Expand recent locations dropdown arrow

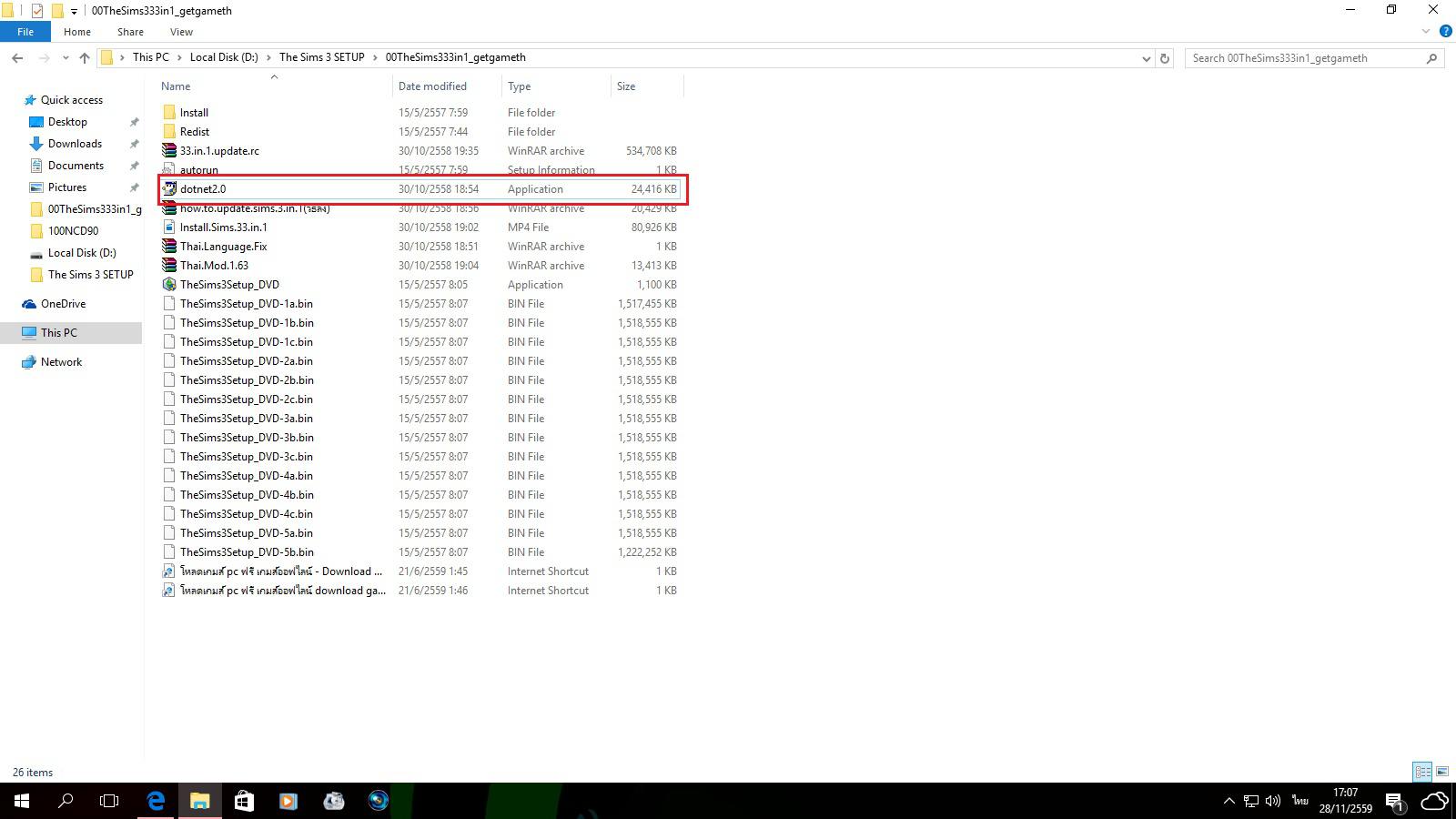[x=66, y=57]
